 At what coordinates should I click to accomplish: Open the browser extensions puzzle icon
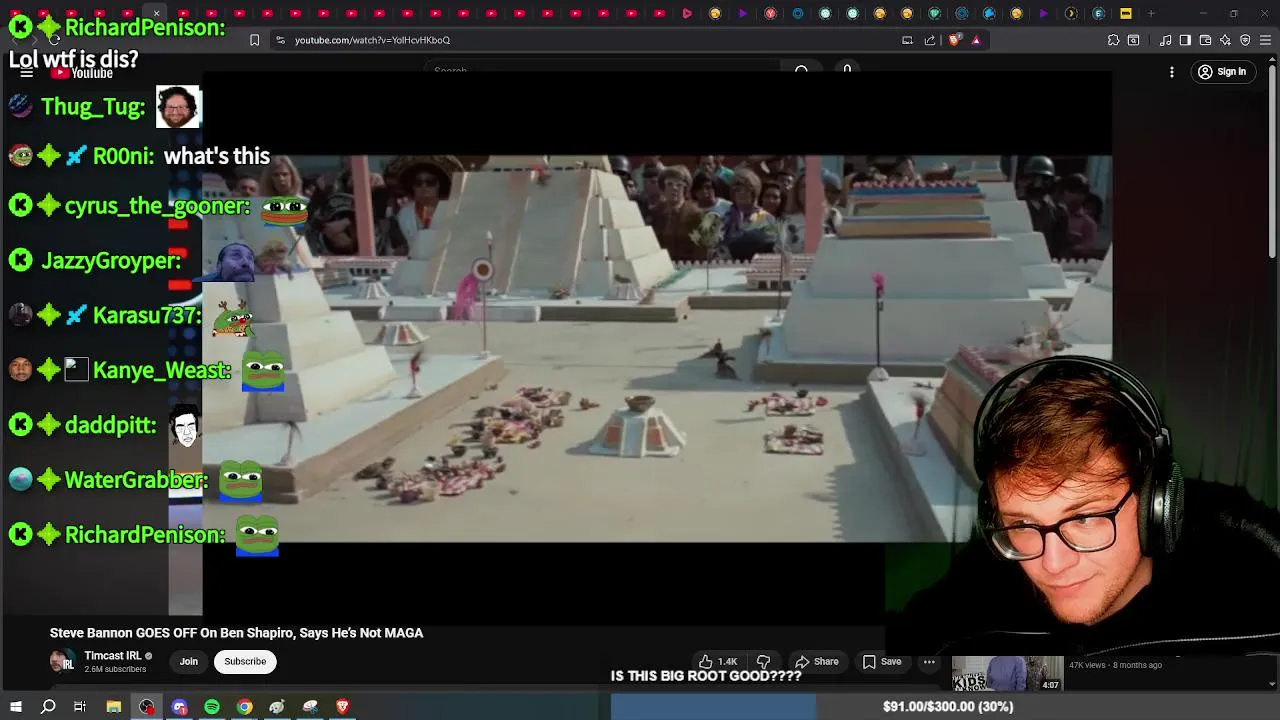[1113, 40]
